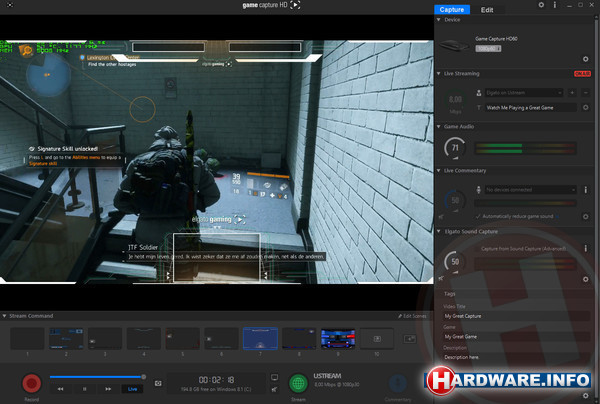
Task: Fast forward the timeshift playback
Action: (x=108, y=389)
